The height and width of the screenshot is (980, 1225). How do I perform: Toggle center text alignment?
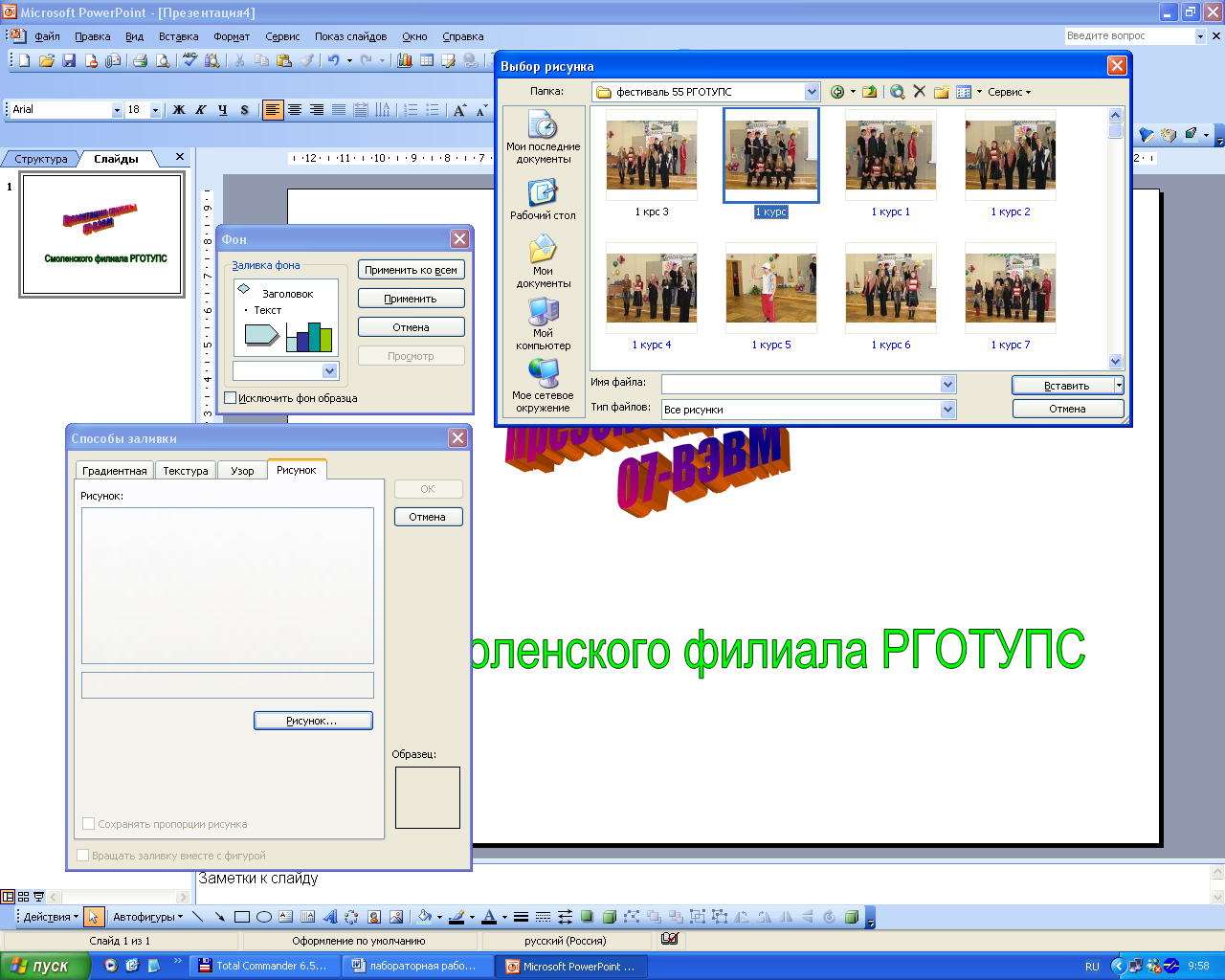point(295,110)
